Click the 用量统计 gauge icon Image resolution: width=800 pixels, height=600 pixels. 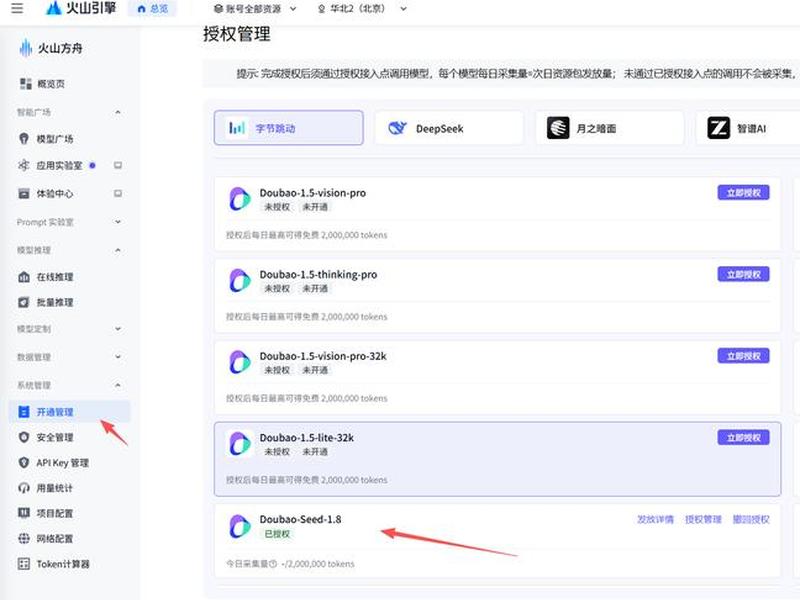pyautogui.click(x=24, y=488)
